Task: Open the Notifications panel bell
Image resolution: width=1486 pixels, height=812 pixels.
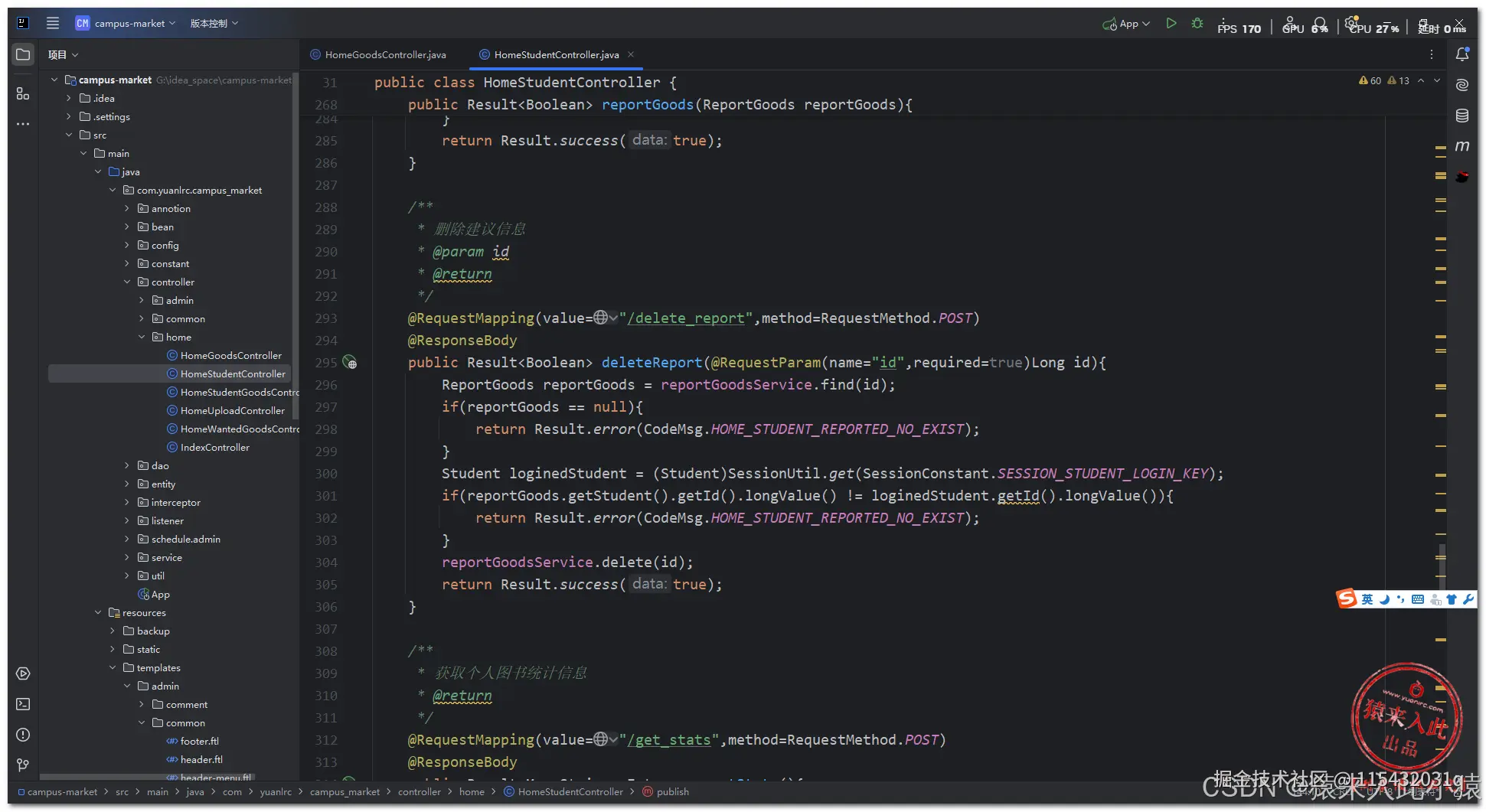Action: (x=1462, y=54)
